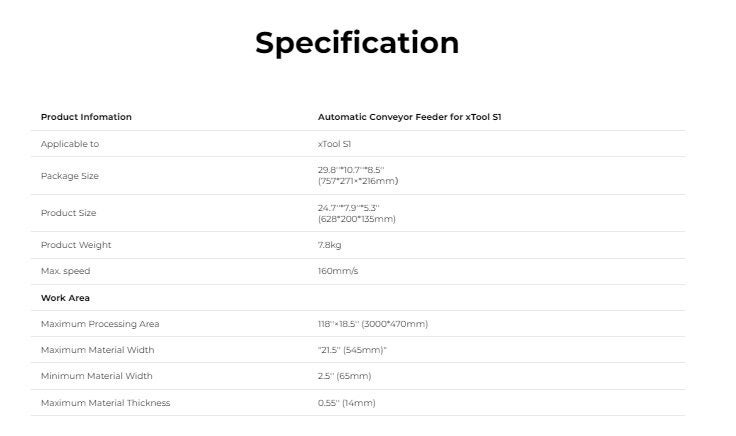Click the Applicable to row label
This screenshot has width=736, height=436.
70,144
